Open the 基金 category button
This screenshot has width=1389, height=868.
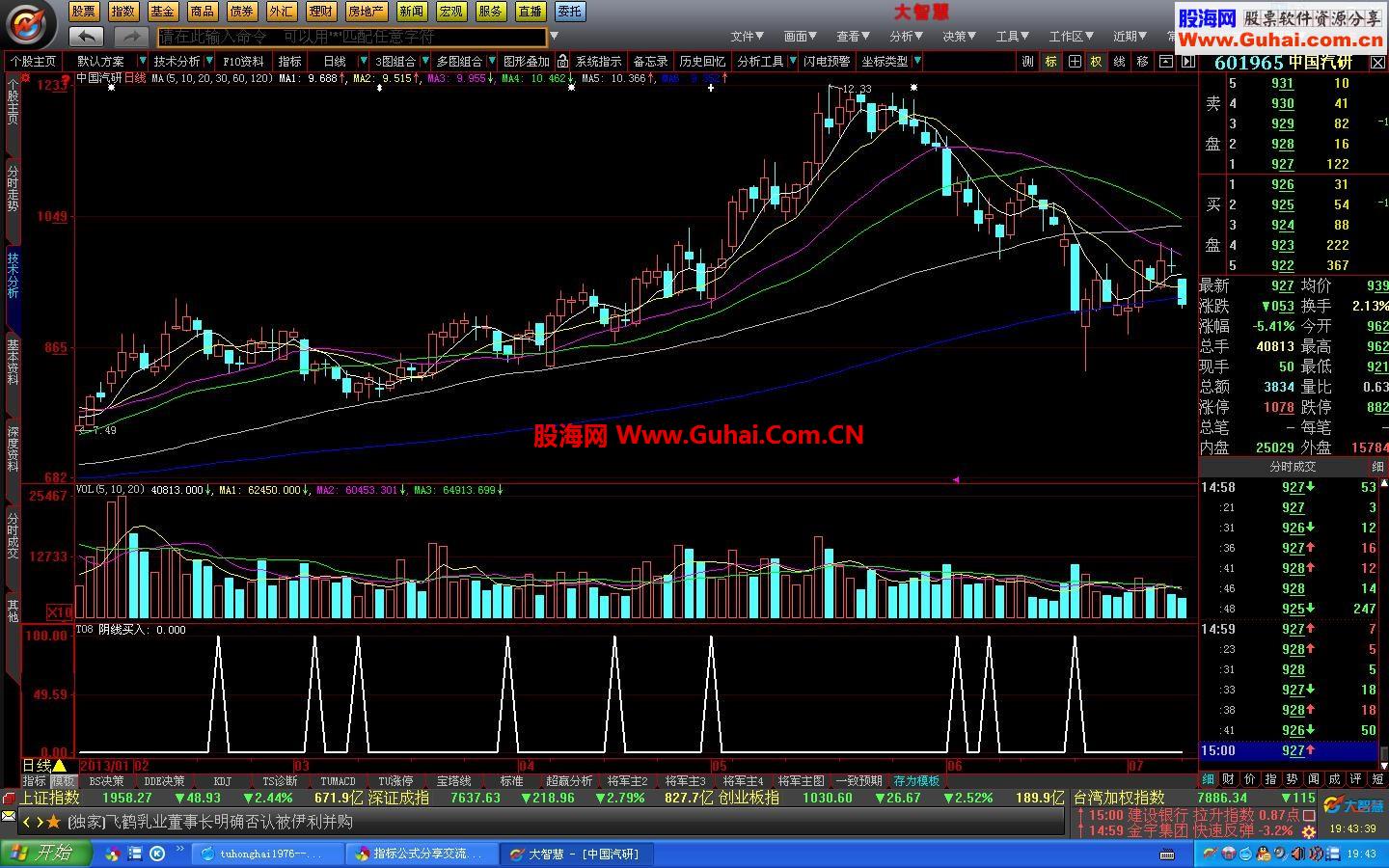(162, 12)
